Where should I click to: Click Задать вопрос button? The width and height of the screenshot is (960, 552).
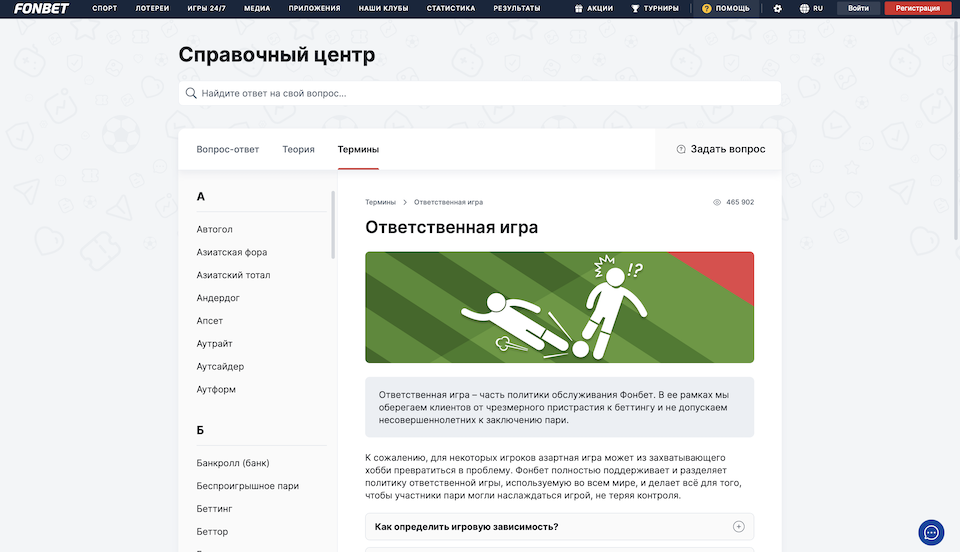(x=721, y=149)
